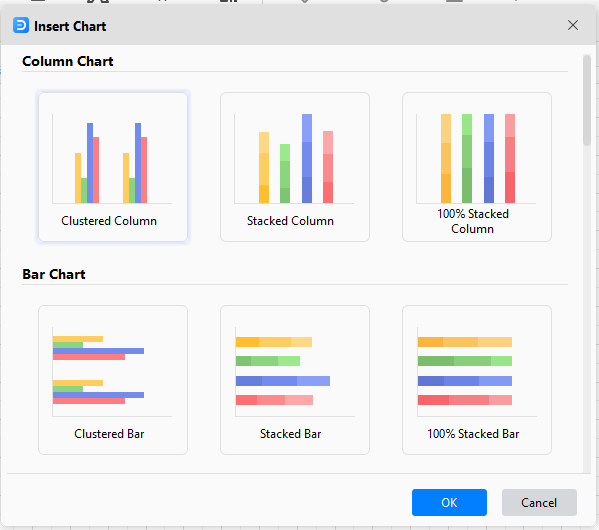Select the Clustered Bar chart icon
The height and width of the screenshot is (530, 599).
tap(113, 380)
